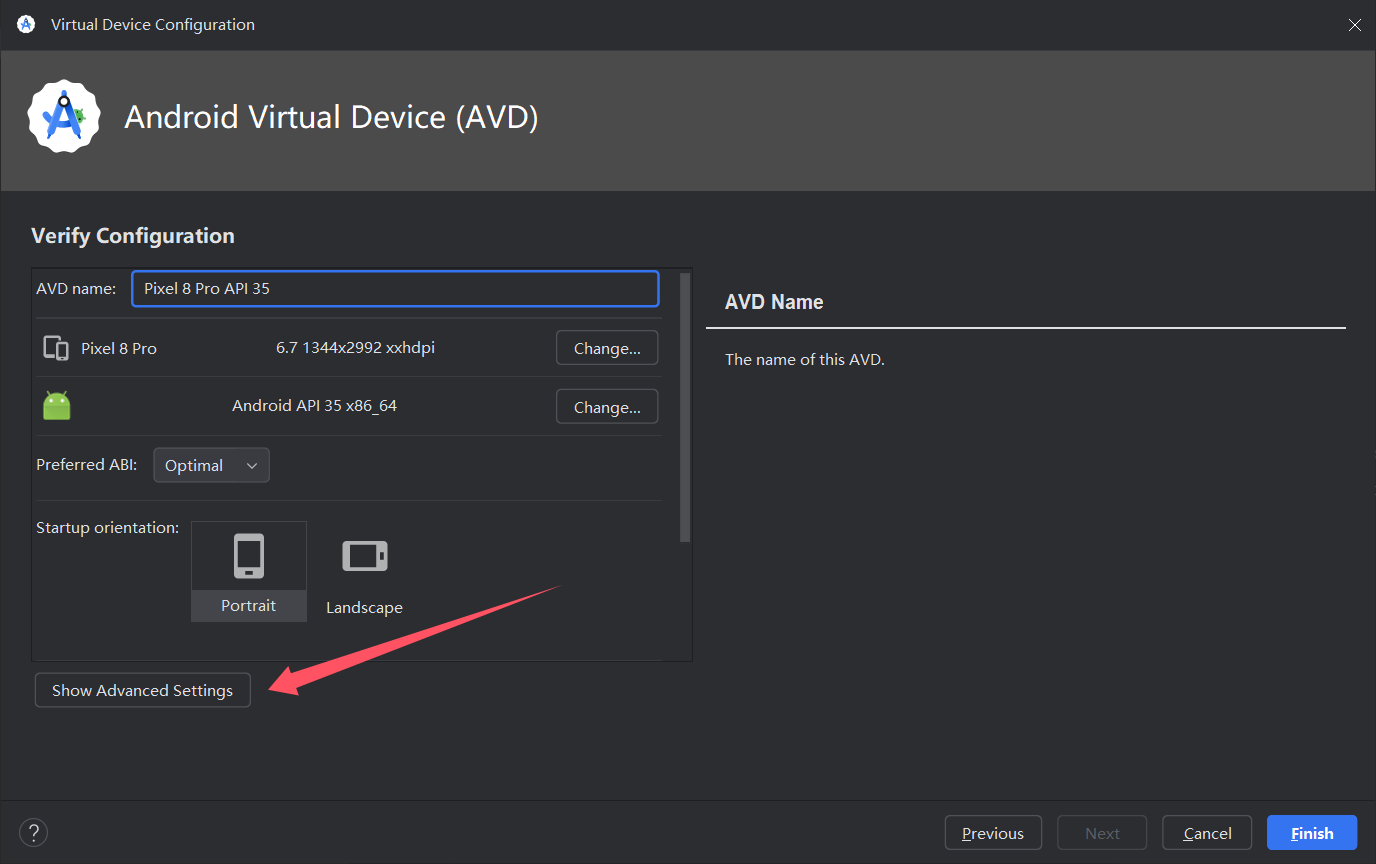This screenshot has height=864, width=1376.
Task: Change the Android API 35 system image
Action: pos(607,407)
